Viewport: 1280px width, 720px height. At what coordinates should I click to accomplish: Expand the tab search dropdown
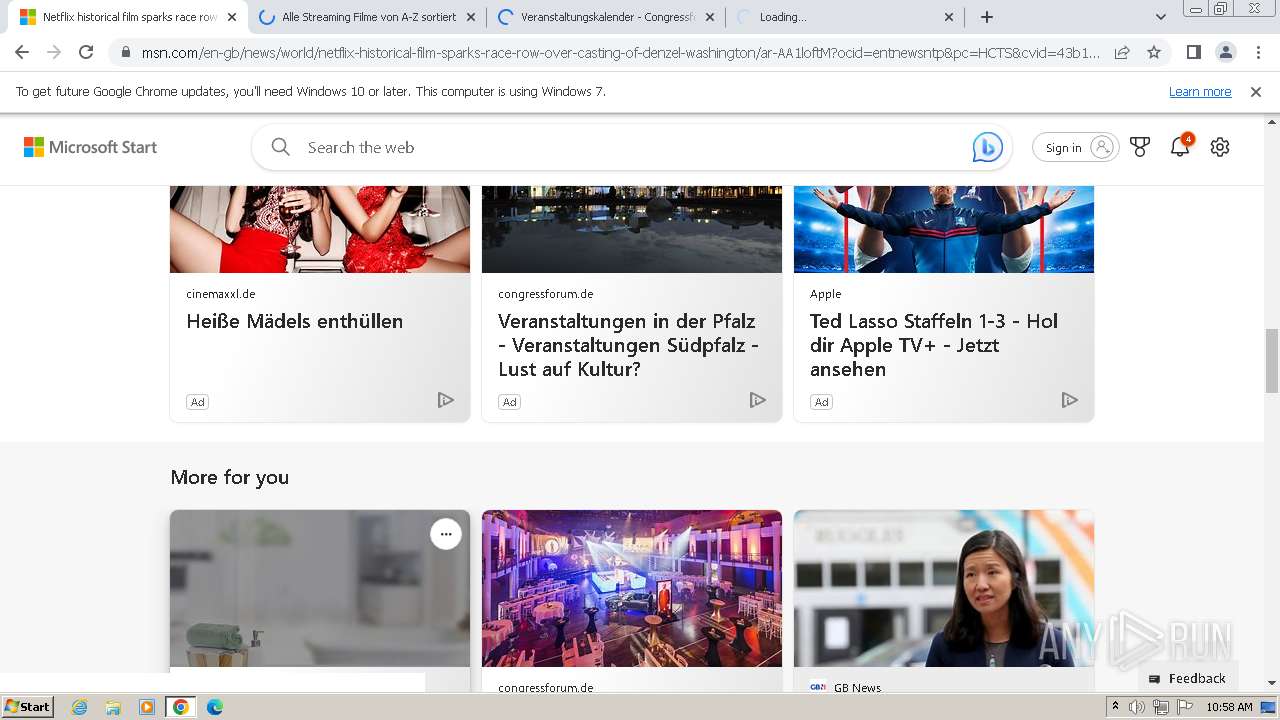(x=1160, y=17)
